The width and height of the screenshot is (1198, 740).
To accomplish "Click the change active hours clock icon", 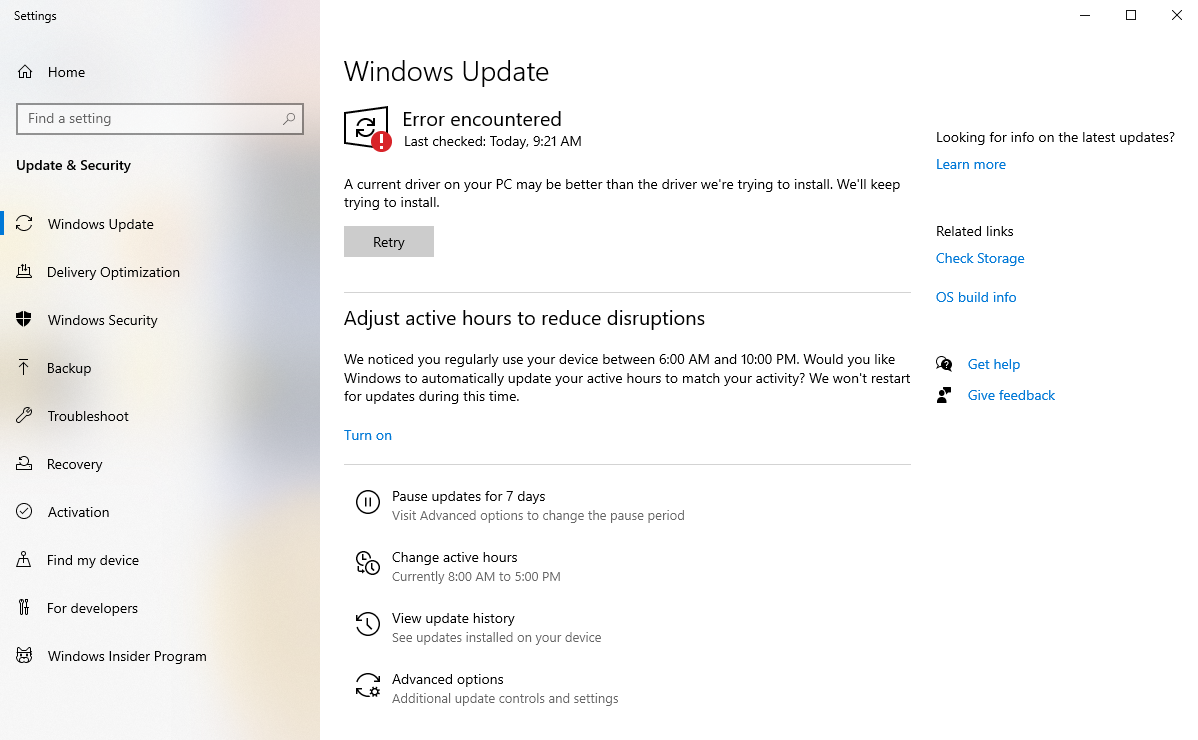I will [x=367, y=563].
